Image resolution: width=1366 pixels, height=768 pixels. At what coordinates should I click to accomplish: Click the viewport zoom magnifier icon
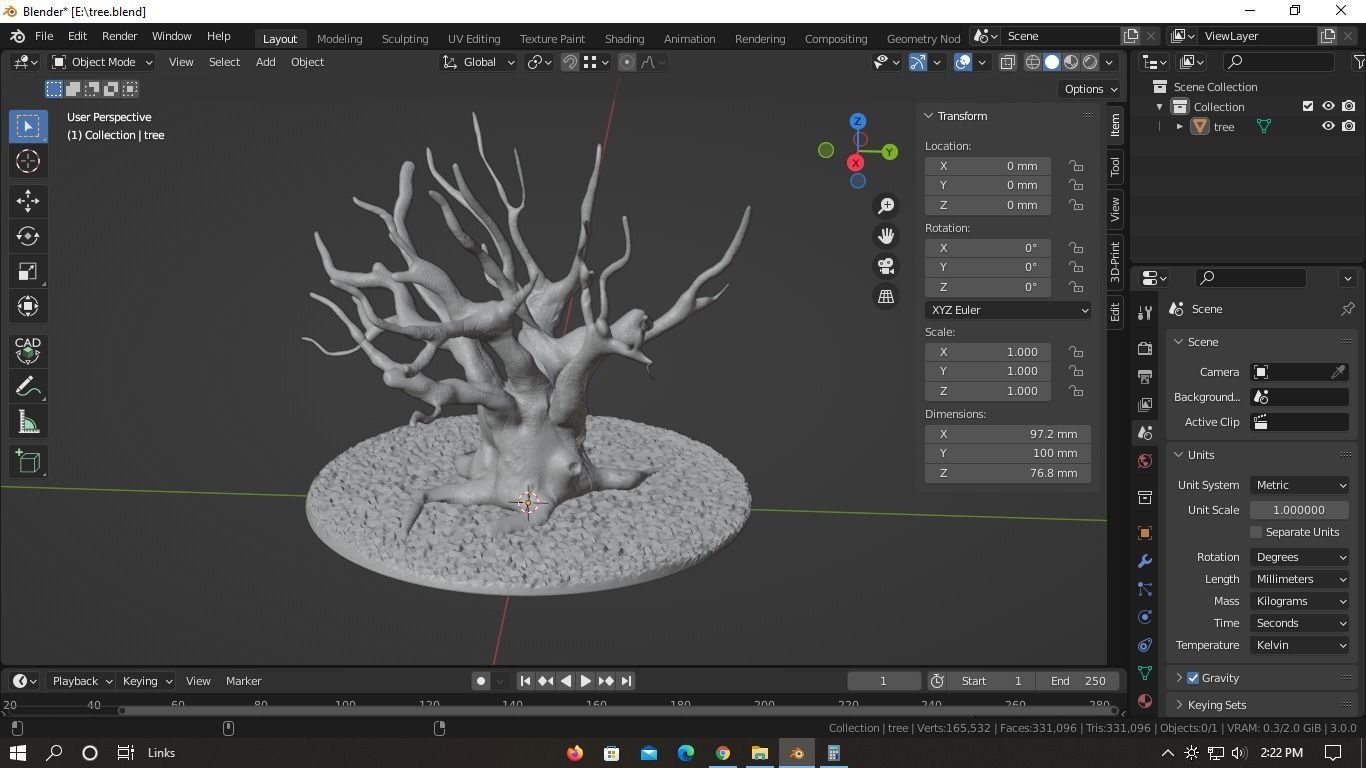(886, 206)
